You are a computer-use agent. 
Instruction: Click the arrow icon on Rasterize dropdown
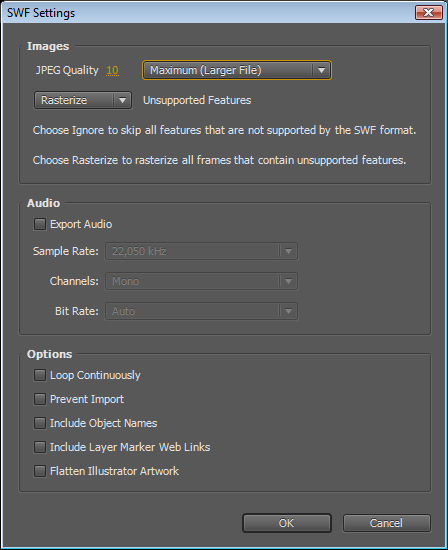click(x=122, y=100)
